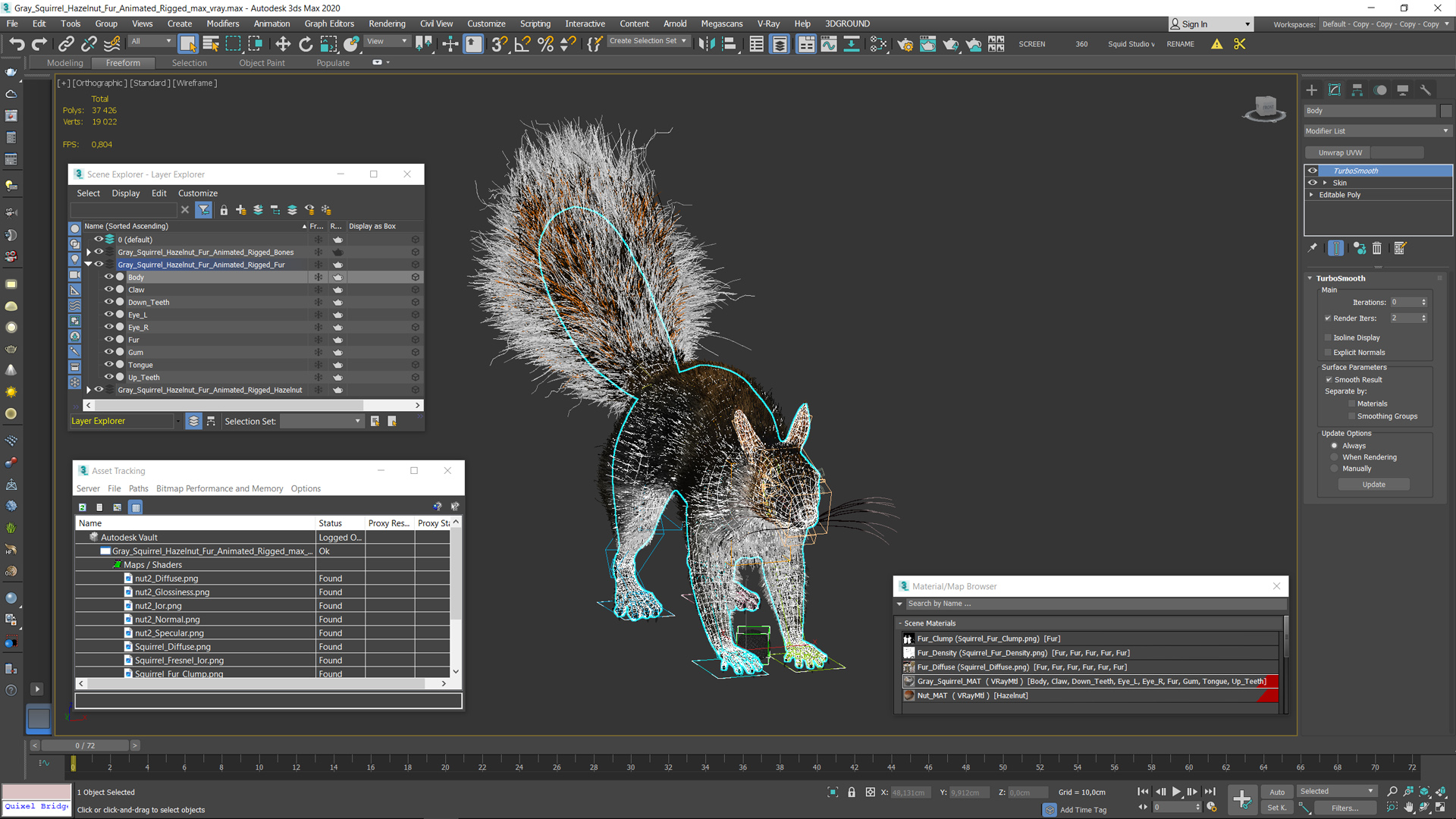Viewport: 1456px width, 819px height.
Task: Toggle visibility of the Tongue object
Action: coord(108,364)
